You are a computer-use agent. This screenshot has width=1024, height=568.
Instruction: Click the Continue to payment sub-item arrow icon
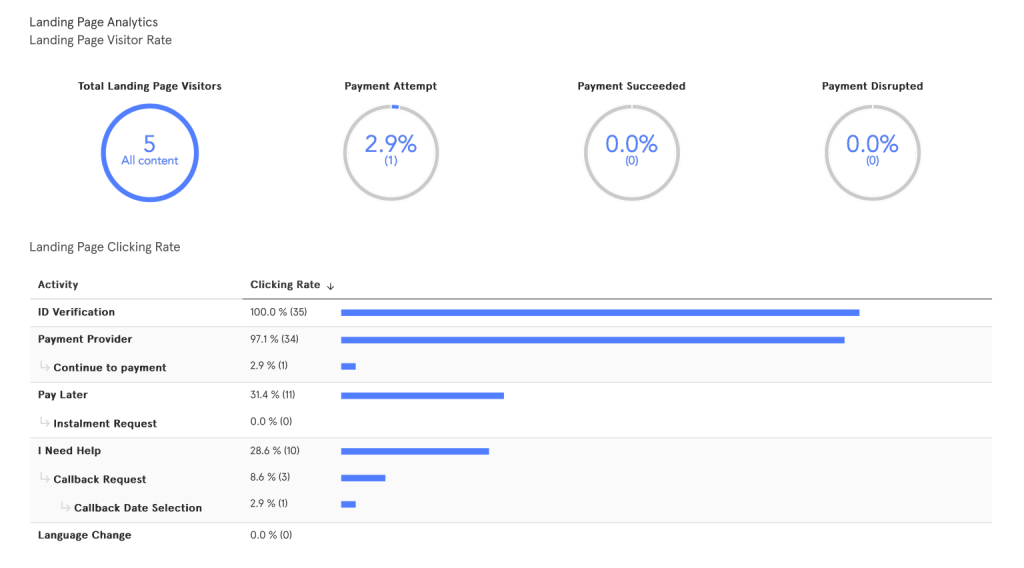point(44,366)
